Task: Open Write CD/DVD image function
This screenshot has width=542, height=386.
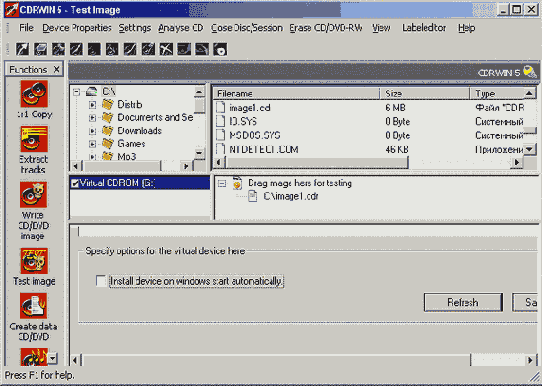Action: [x=34, y=195]
